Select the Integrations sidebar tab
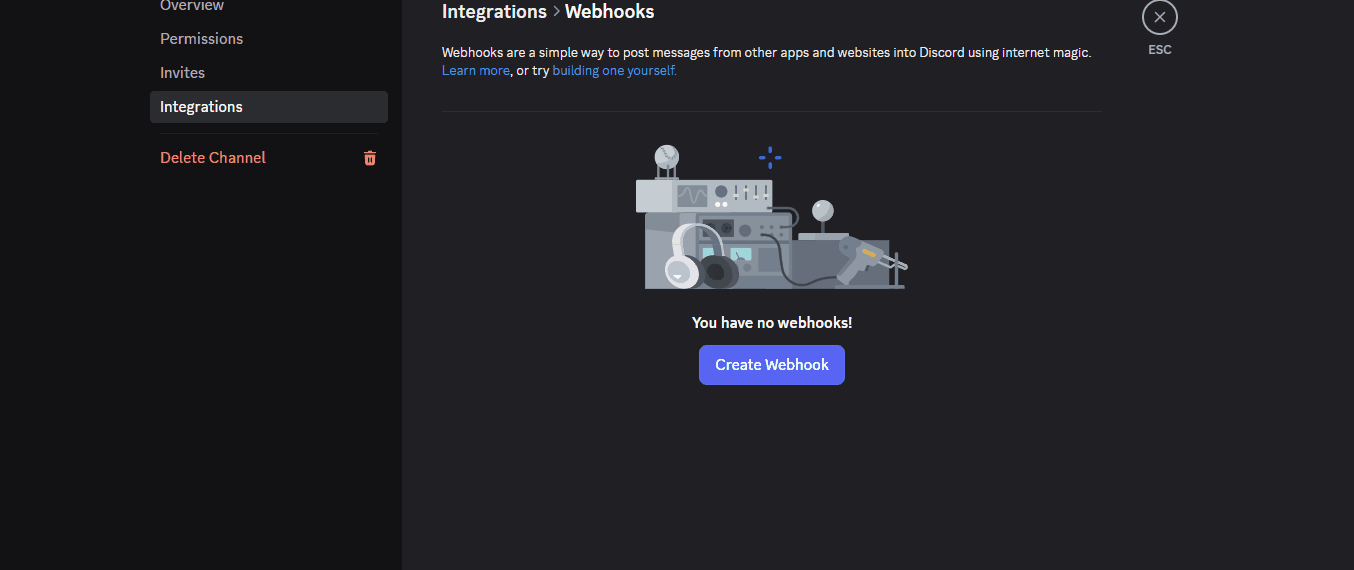This screenshot has height=570, width=1354. [269, 107]
